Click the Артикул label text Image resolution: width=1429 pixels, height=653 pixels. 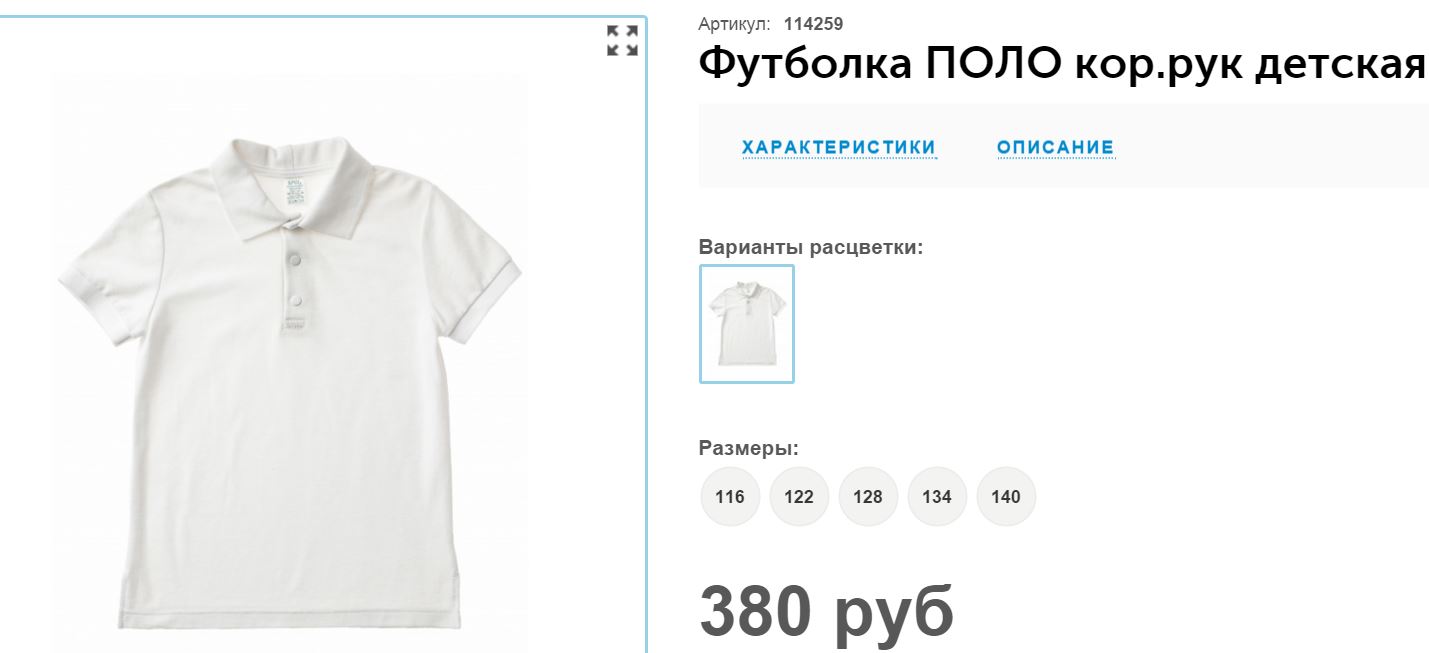tap(734, 24)
